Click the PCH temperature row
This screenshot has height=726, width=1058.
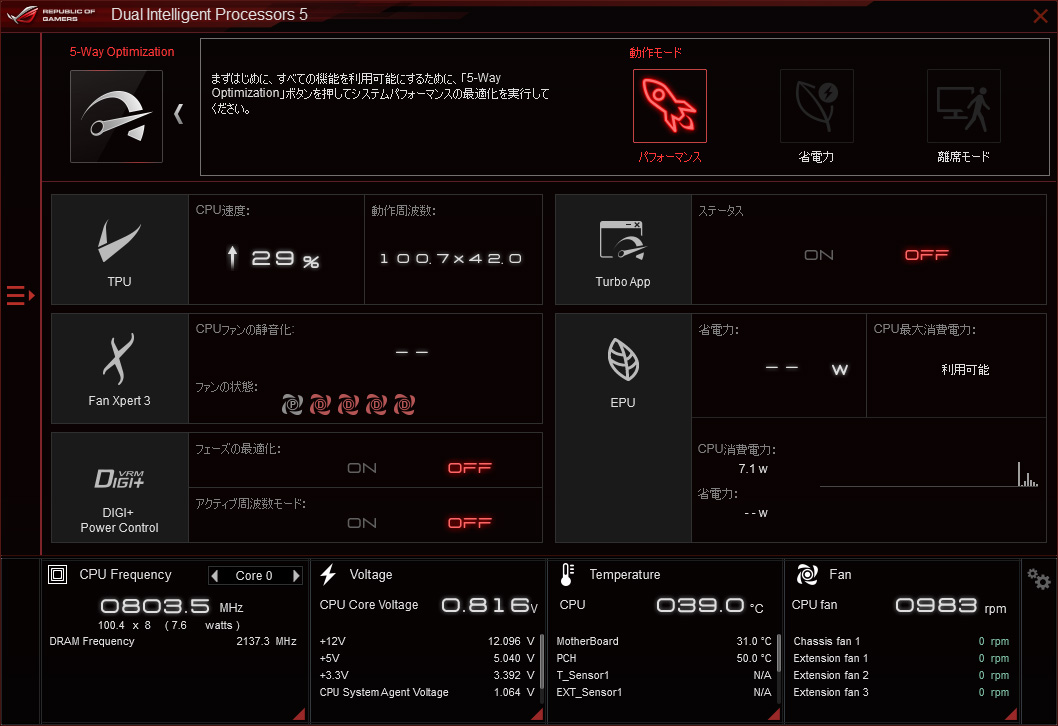[x=664, y=659]
